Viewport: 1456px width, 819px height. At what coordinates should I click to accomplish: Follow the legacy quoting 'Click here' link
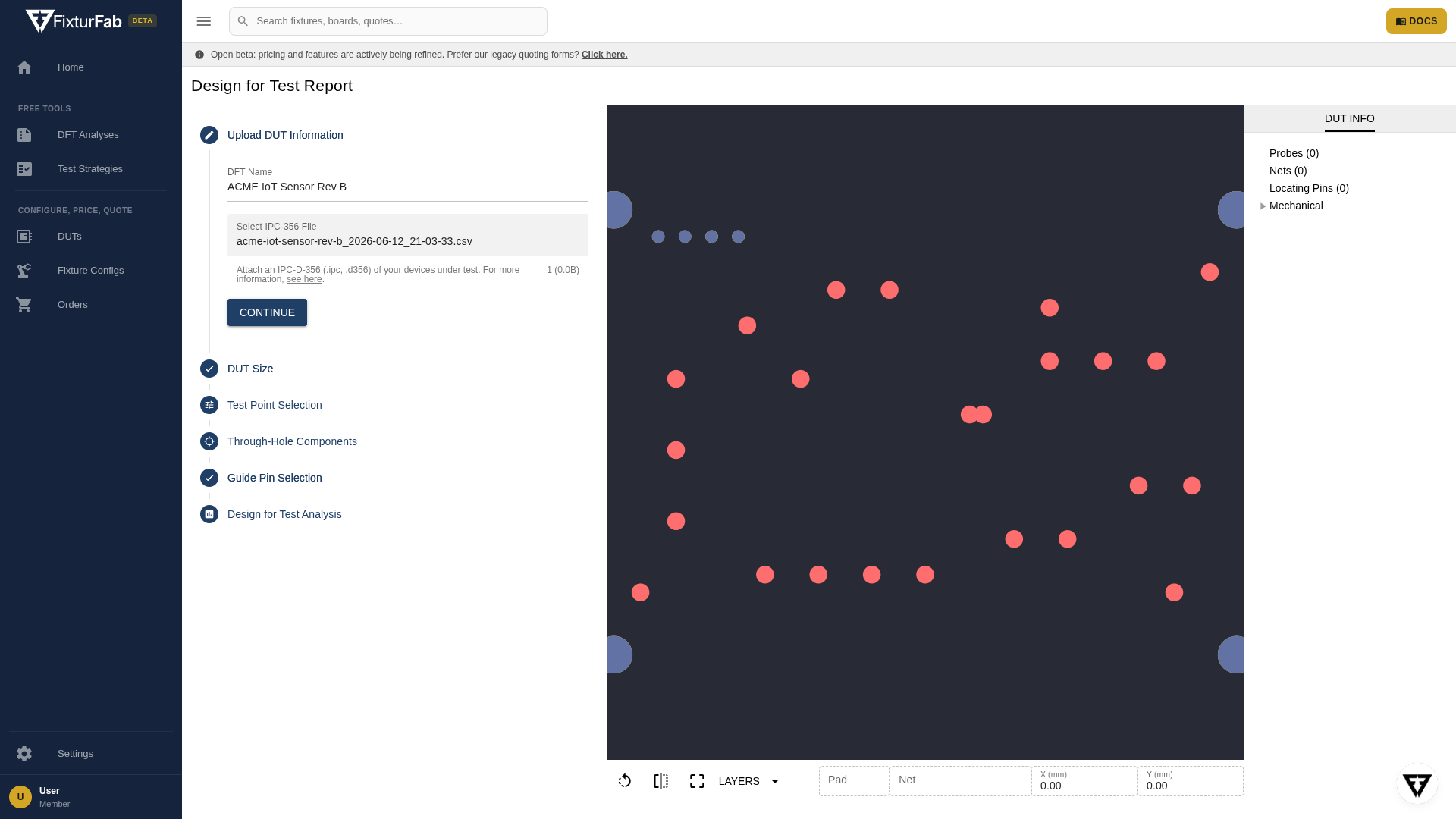604,55
